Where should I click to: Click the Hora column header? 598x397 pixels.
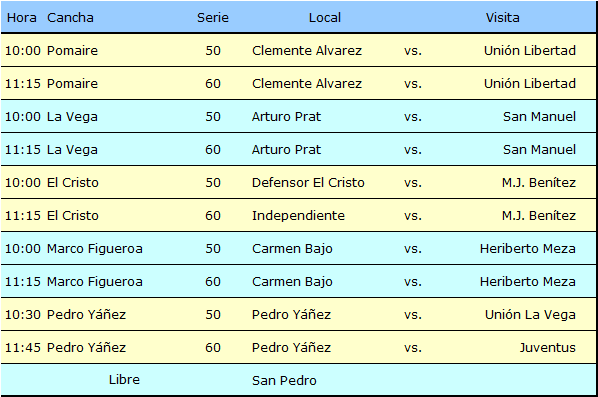tap(22, 18)
